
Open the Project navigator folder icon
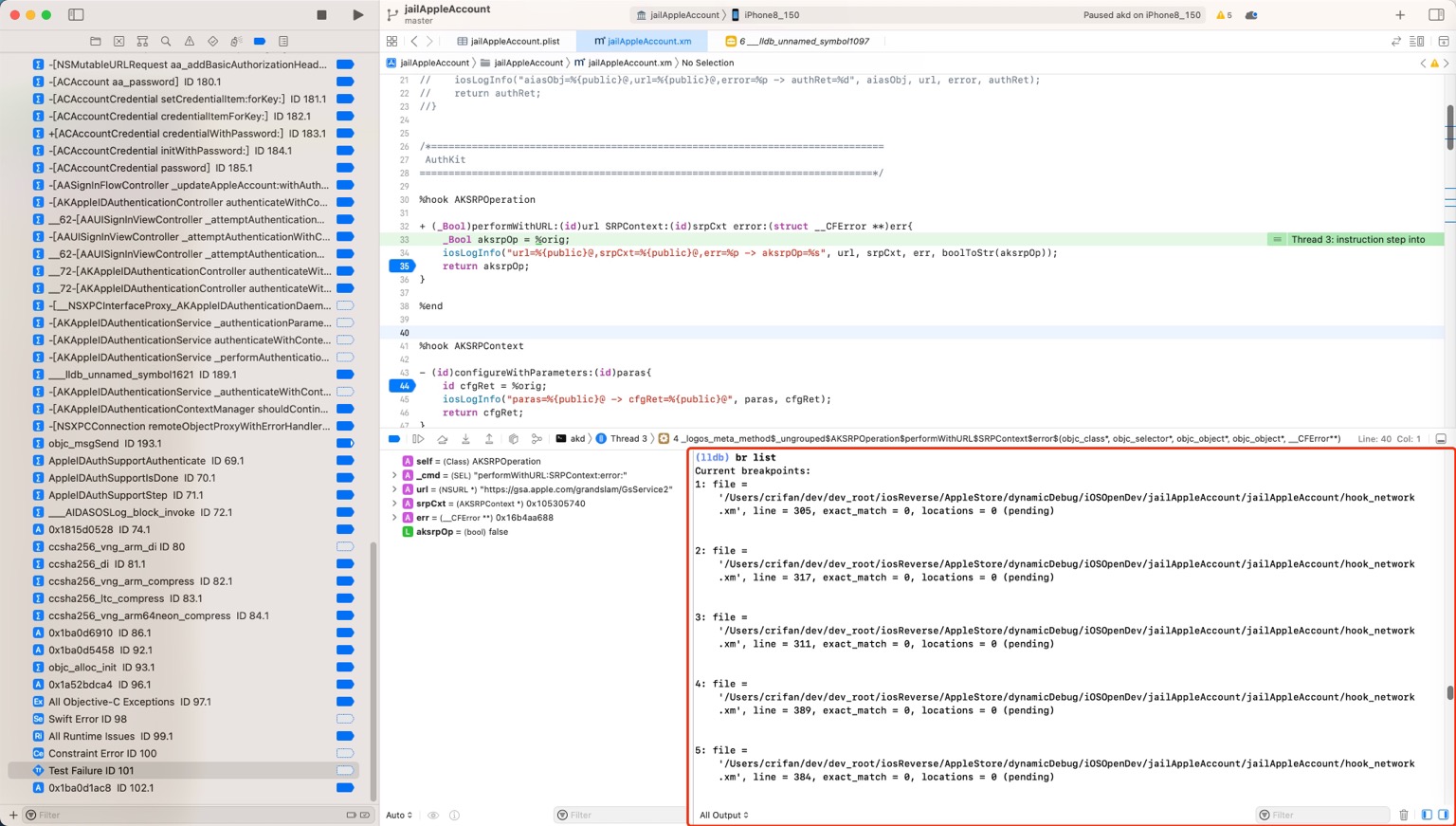coord(95,42)
